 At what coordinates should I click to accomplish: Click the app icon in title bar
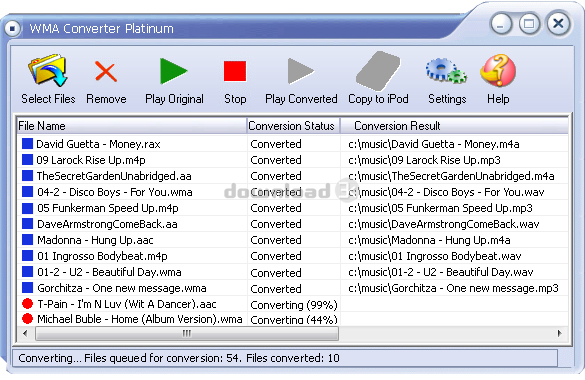click(12, 28)
